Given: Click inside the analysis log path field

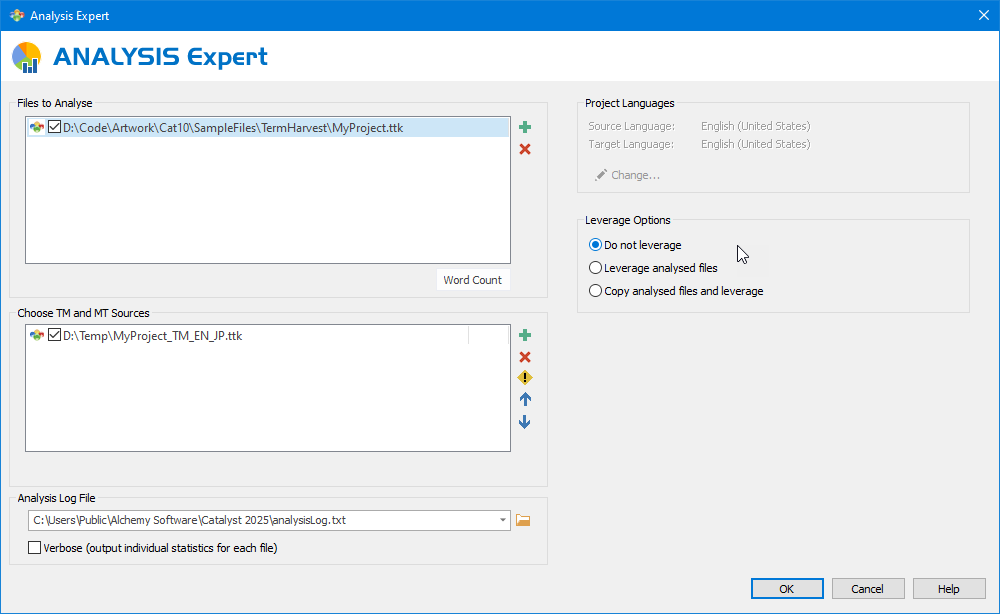Looking at the screenshot, I should 260,520.
